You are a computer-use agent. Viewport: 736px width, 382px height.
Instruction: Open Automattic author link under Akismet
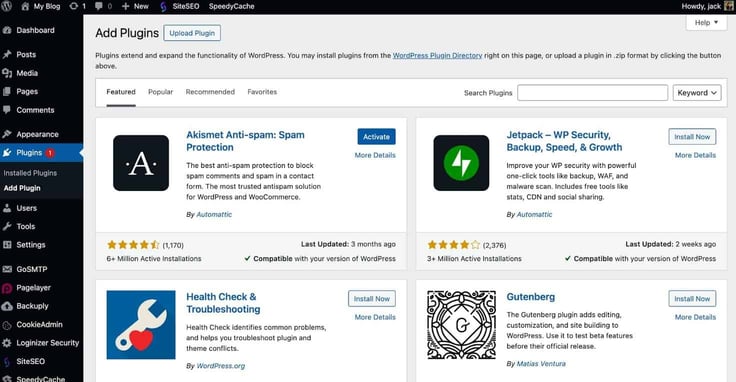click(x=214, y=214)
